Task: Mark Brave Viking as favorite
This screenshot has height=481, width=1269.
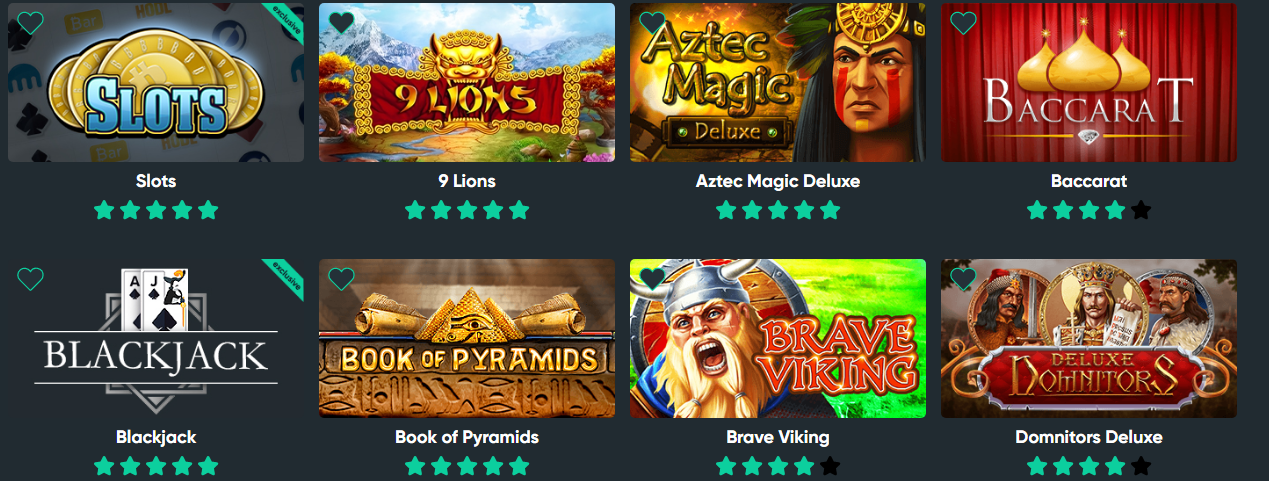Action: 652,279
